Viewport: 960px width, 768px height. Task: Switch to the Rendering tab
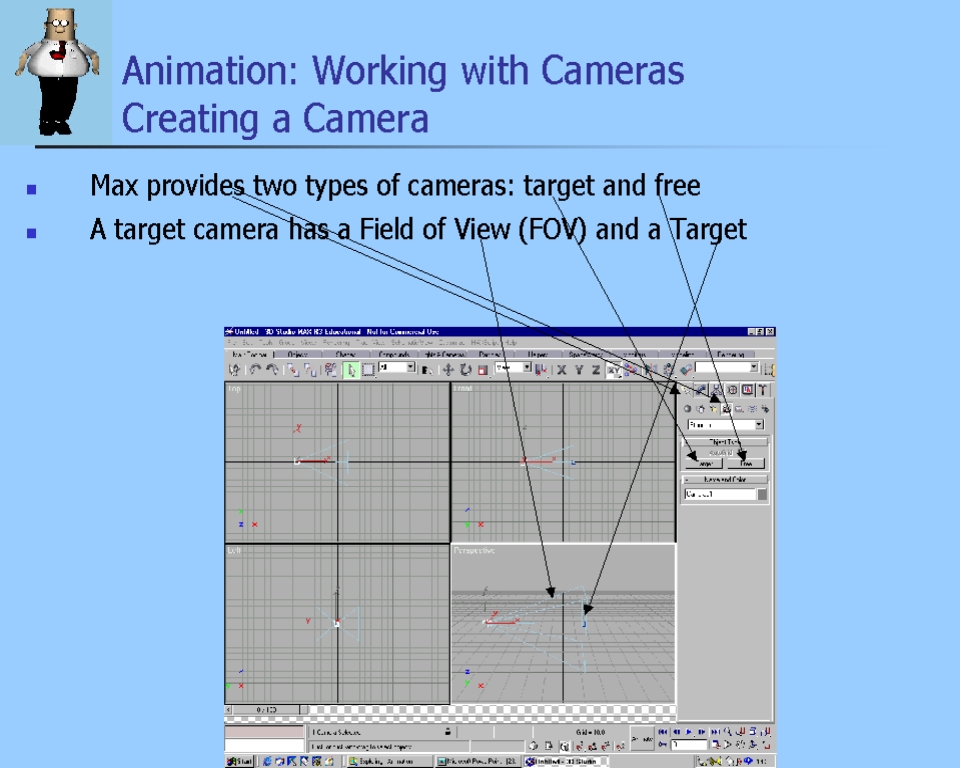pos(731,354)
